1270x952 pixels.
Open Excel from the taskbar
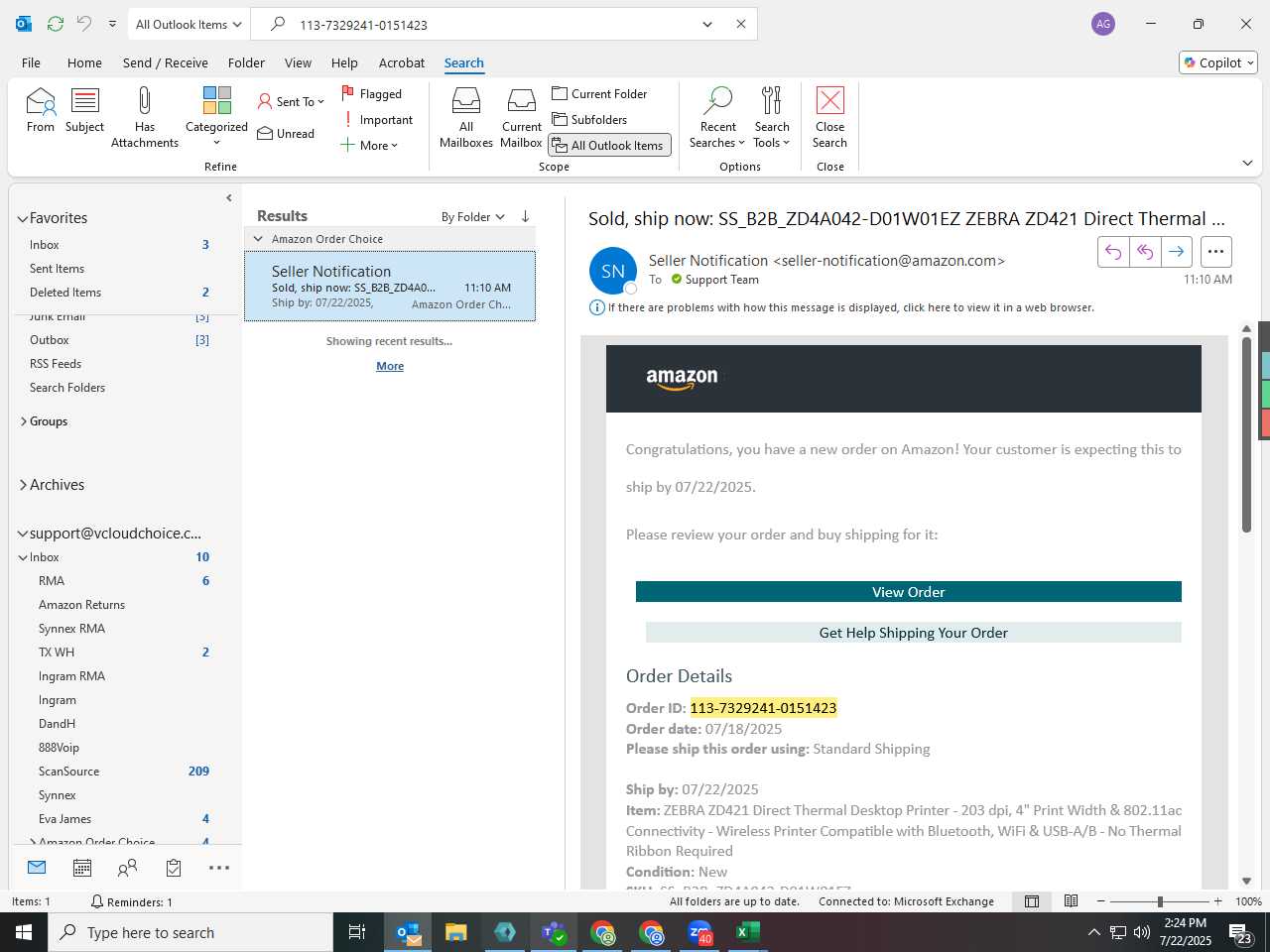(748, 932)
